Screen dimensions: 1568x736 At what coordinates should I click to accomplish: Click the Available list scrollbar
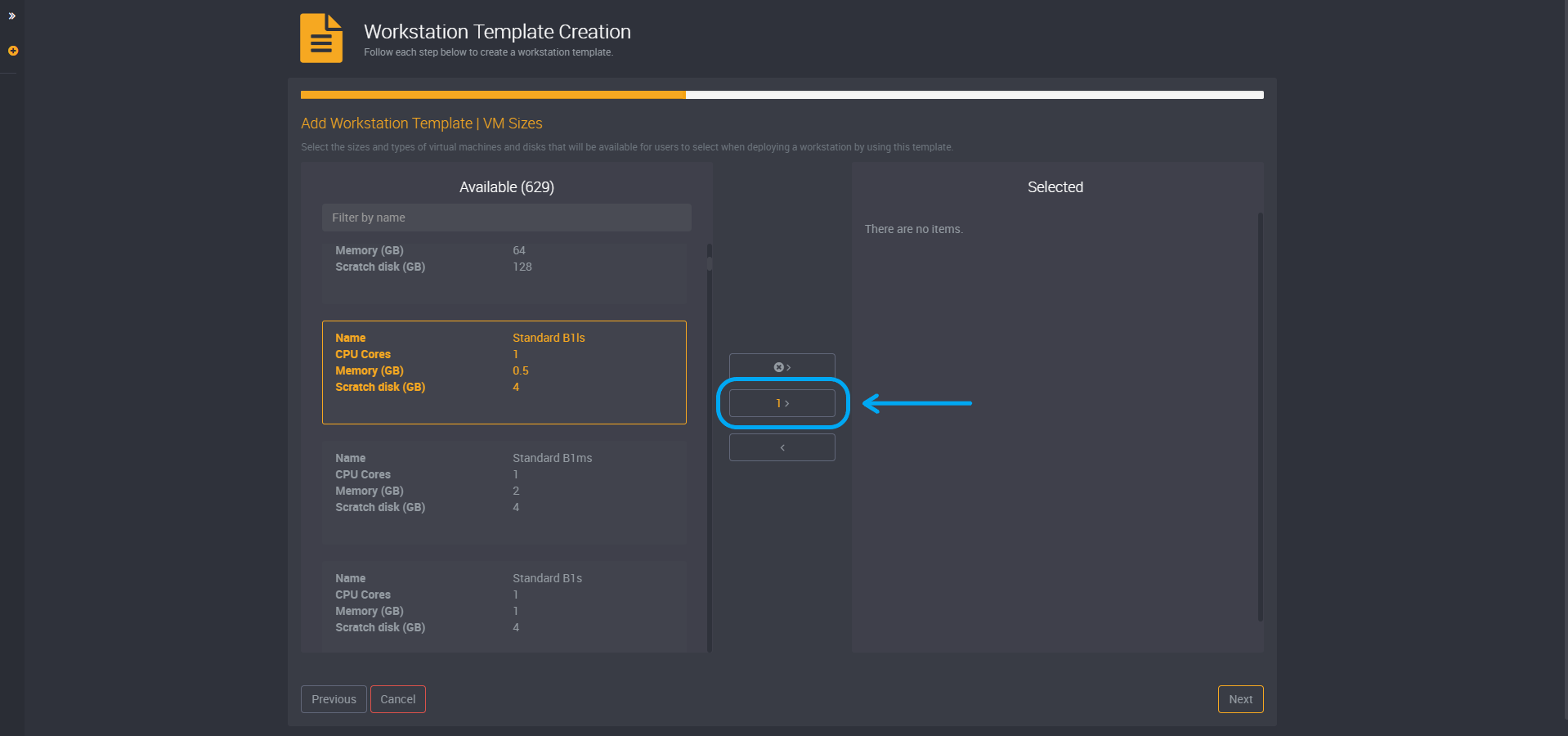[x=710, y=447]
